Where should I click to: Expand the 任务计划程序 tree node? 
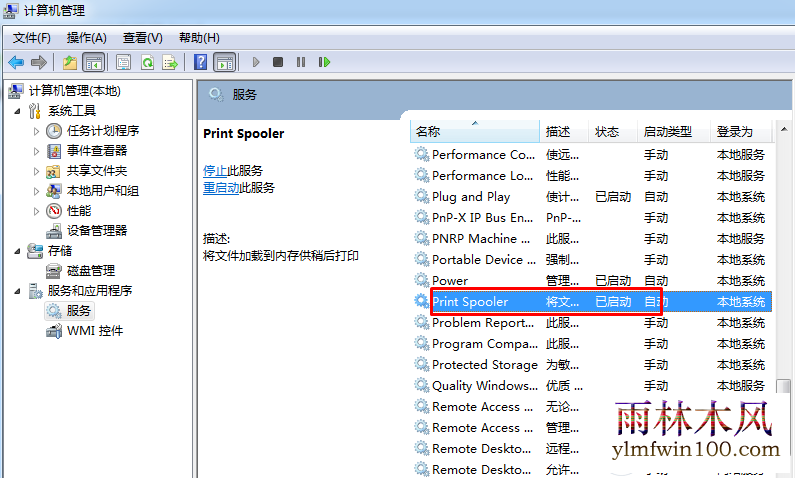pyautogui.click(x=36, y=131)
